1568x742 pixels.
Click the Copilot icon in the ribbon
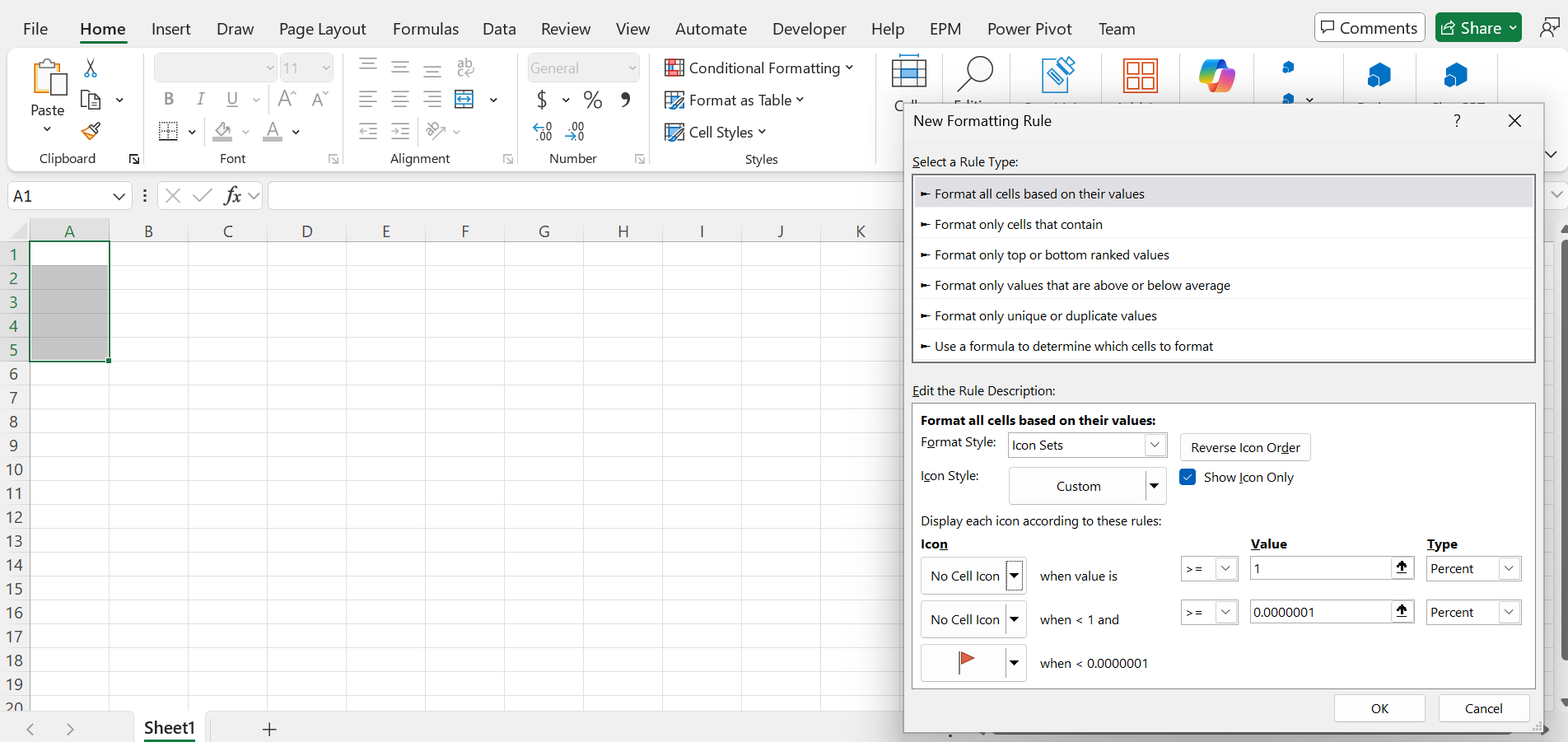coord(1216,76)
